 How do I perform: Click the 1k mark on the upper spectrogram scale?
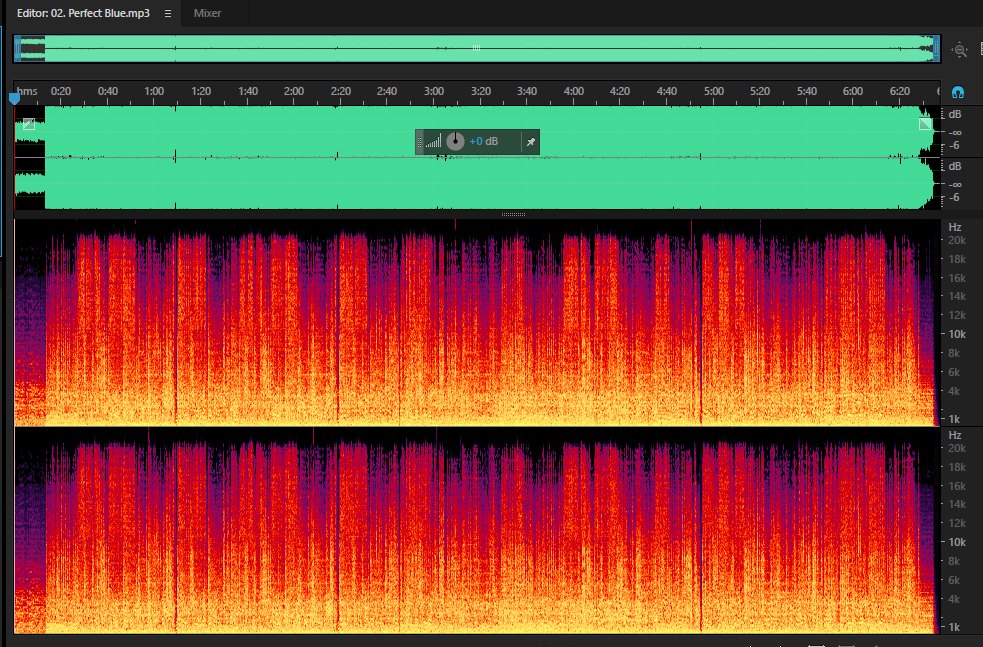(954, 419)
